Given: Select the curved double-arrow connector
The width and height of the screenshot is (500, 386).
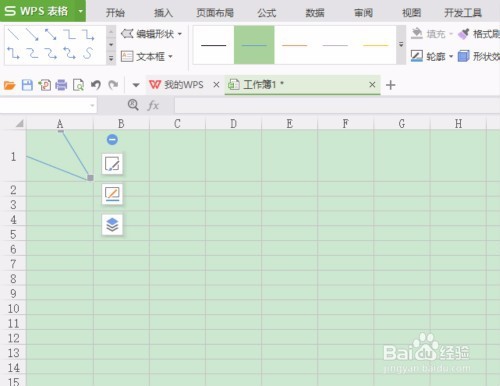Looking at the screenshot, I should [70, 53].
